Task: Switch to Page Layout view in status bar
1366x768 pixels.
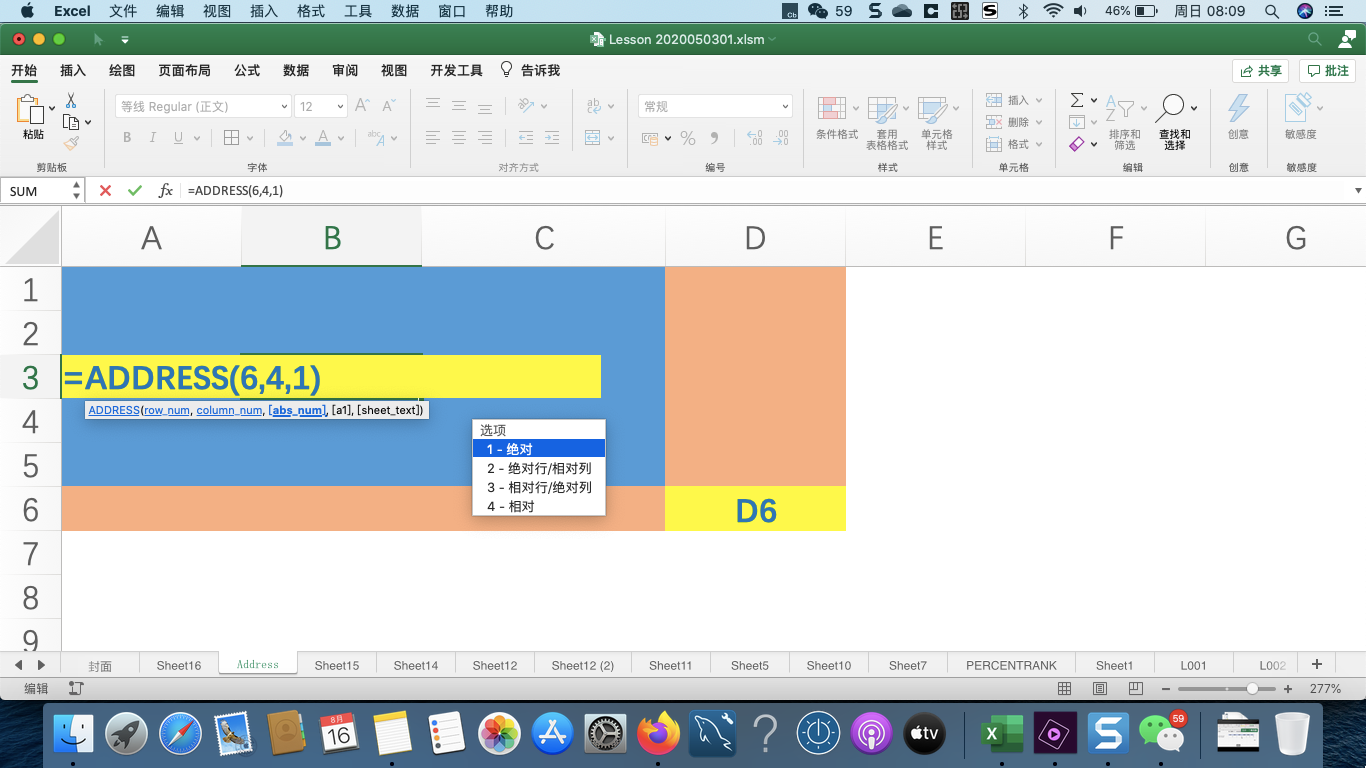Action: [x=1100, y=689]
